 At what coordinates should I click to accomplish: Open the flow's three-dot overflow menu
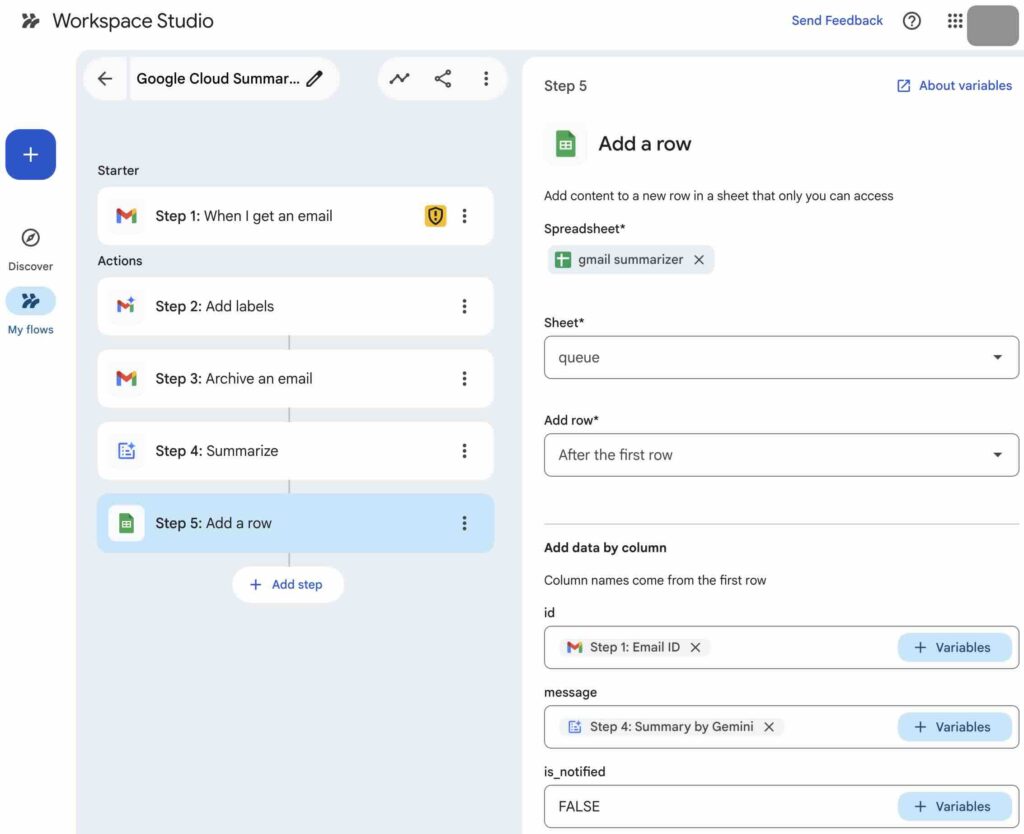coord(486,79)
